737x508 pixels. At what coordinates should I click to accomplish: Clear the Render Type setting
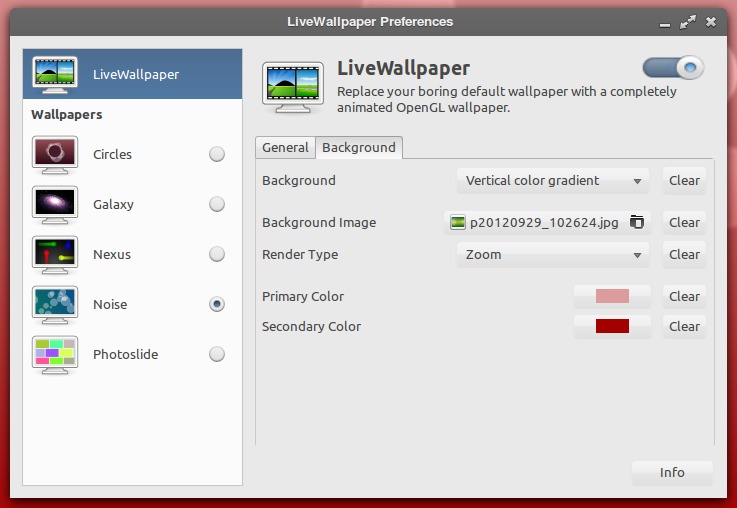684,255
